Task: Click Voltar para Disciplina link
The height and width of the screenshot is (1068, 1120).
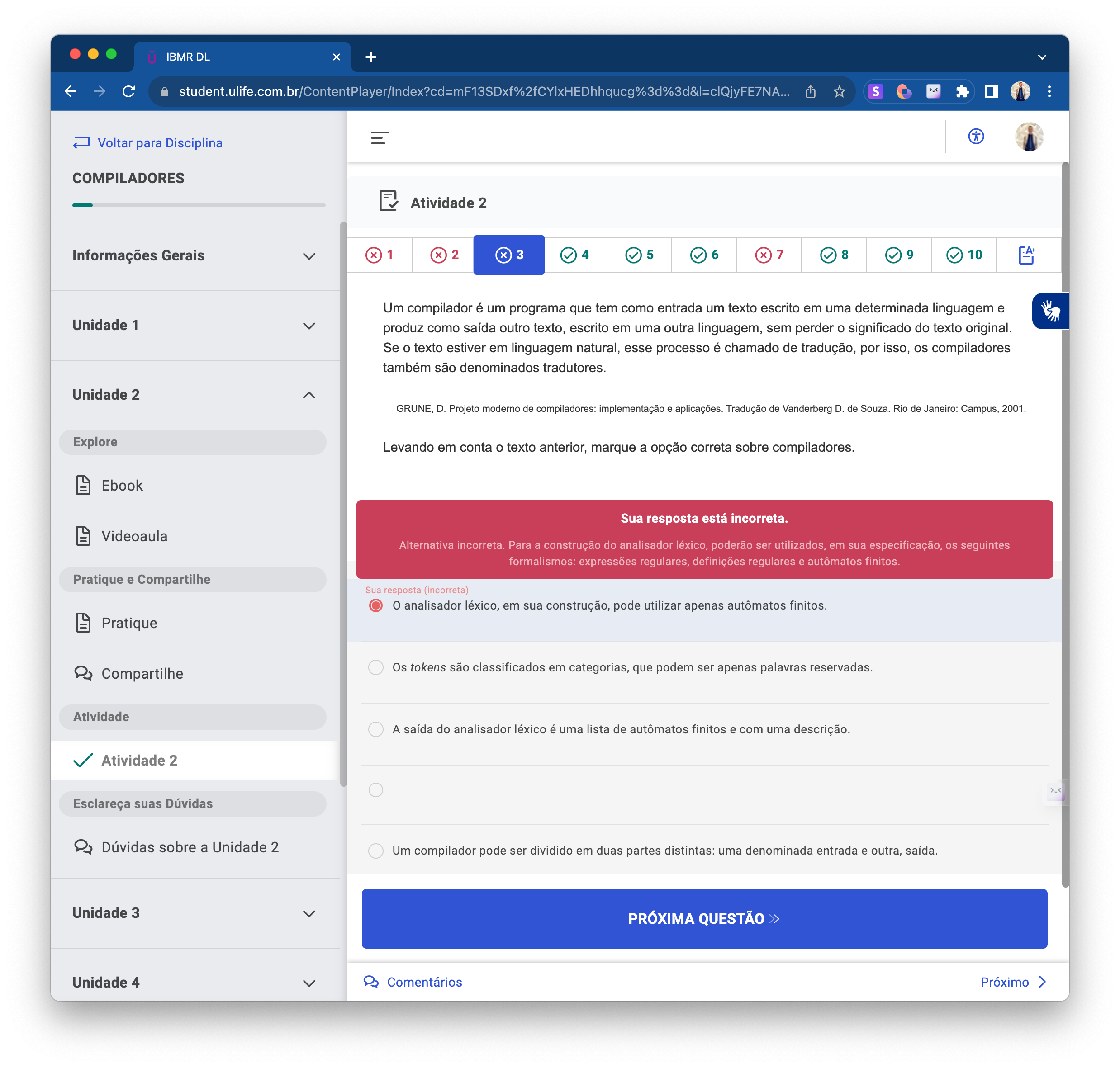Action: 148,143
